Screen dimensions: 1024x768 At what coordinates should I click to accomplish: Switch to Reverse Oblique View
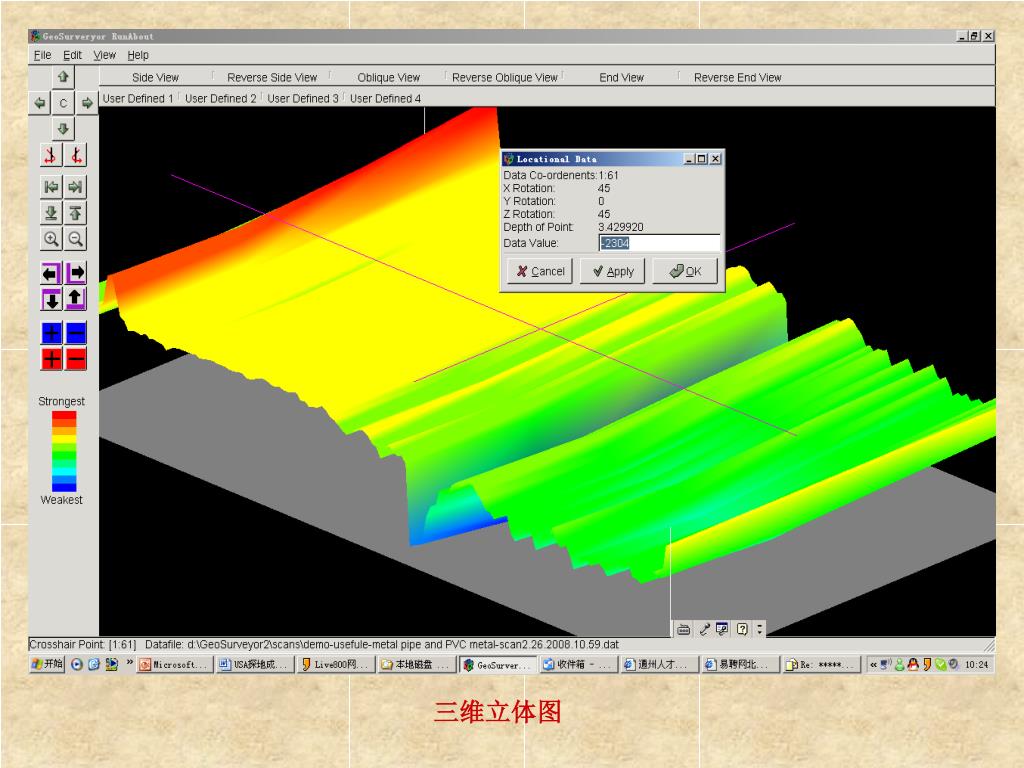[x=505, y=77]
